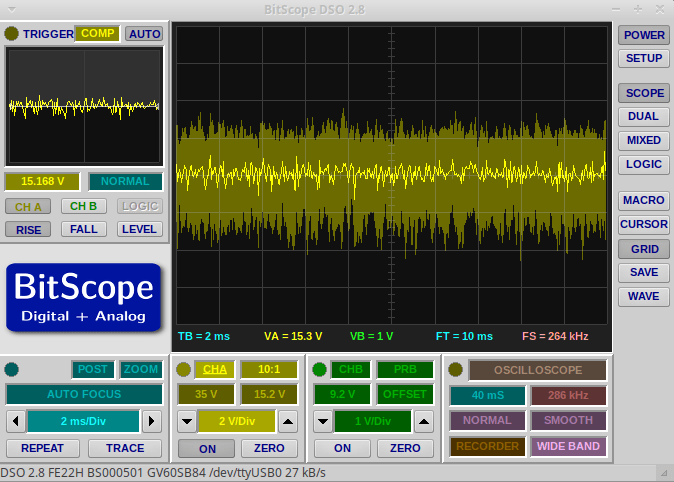Click the NORMAL display mode button
Viewport: 674px width, 482px height.
(x=487, y=421)
